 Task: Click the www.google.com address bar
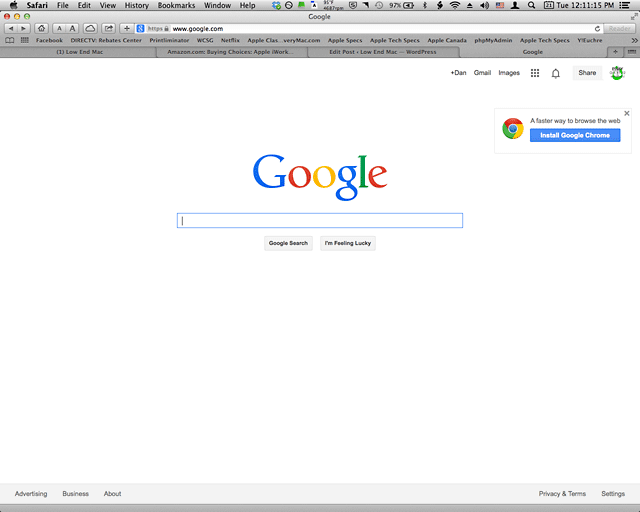367,29
